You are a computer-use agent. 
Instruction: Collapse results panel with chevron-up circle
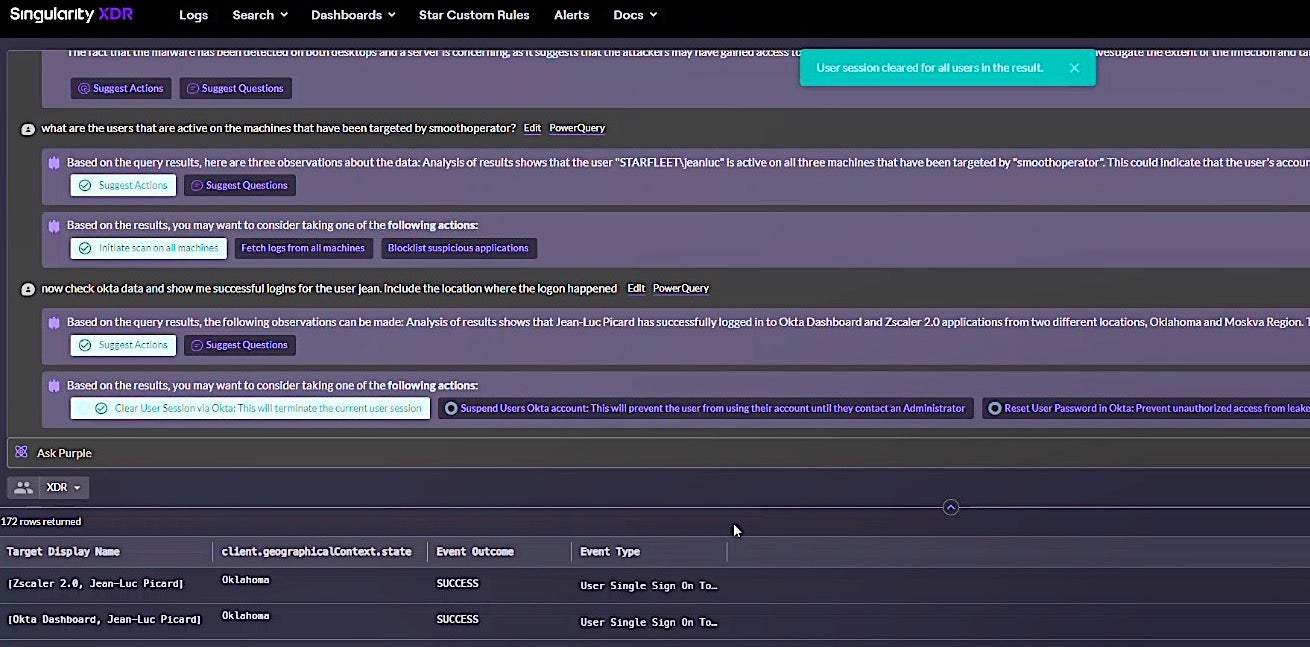pos(951,507)
